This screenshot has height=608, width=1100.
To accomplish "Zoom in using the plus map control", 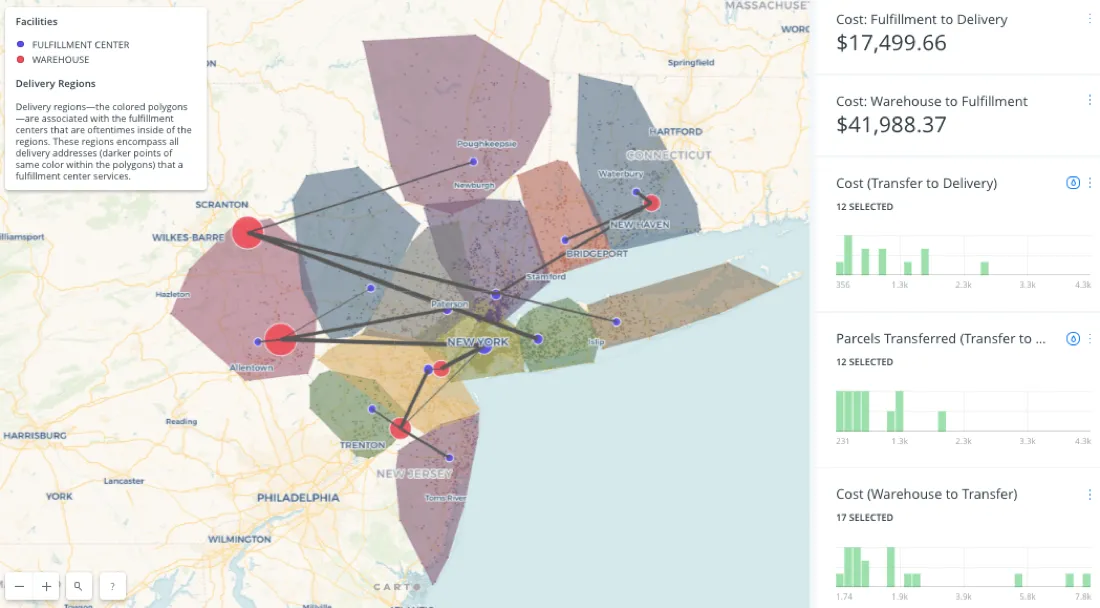I will (x=46, y=586).
